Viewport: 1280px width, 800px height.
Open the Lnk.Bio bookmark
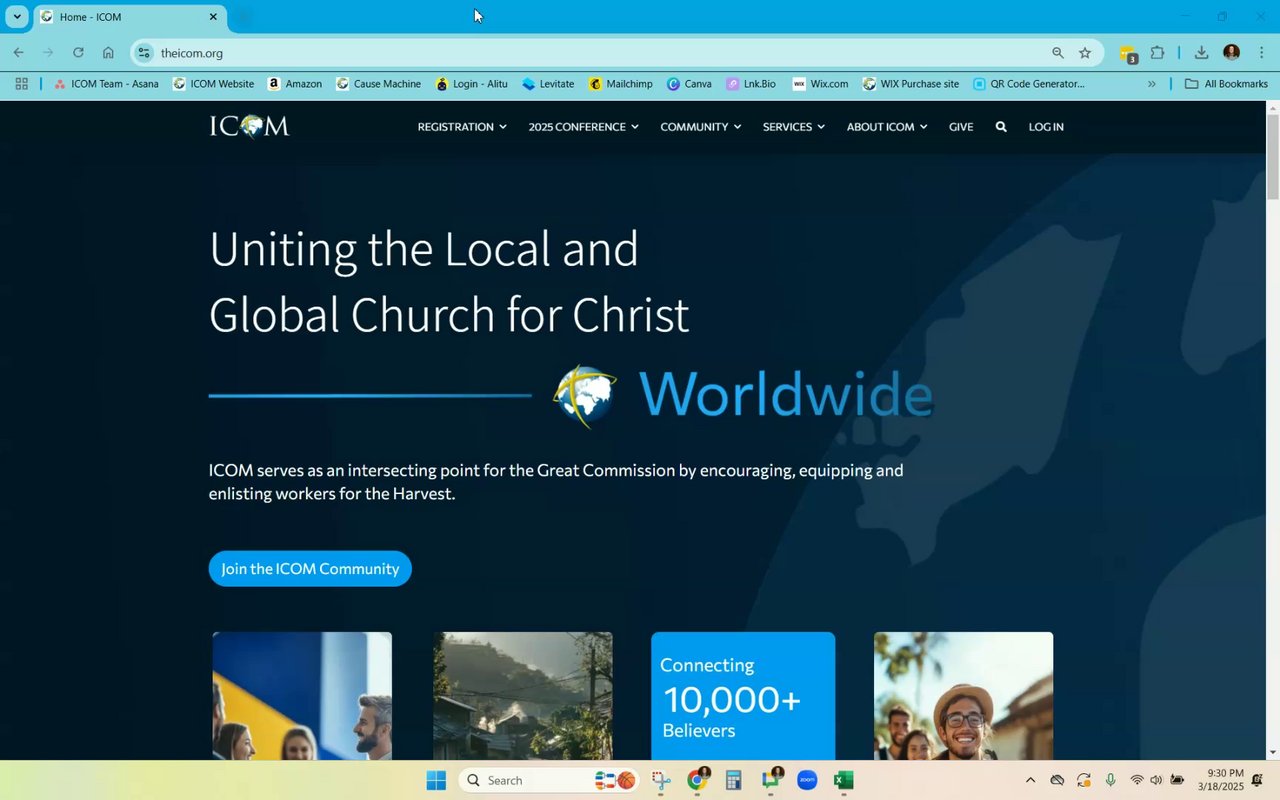click(x=751, y=84)
